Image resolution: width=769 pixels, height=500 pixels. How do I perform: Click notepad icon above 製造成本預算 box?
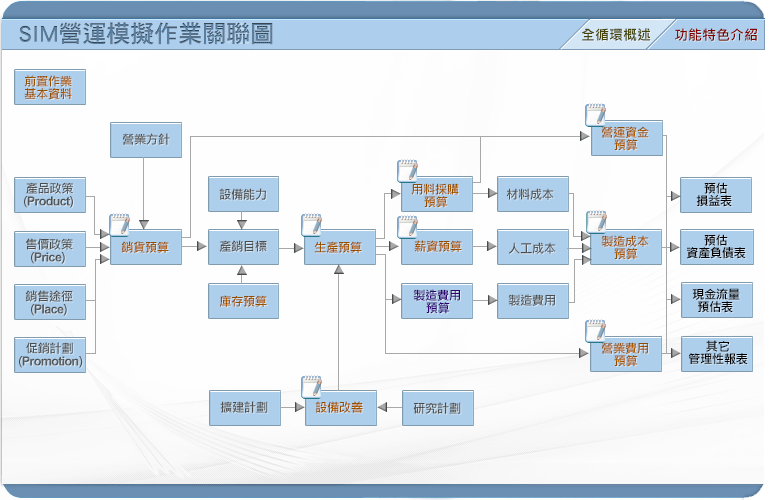(596, 222)
